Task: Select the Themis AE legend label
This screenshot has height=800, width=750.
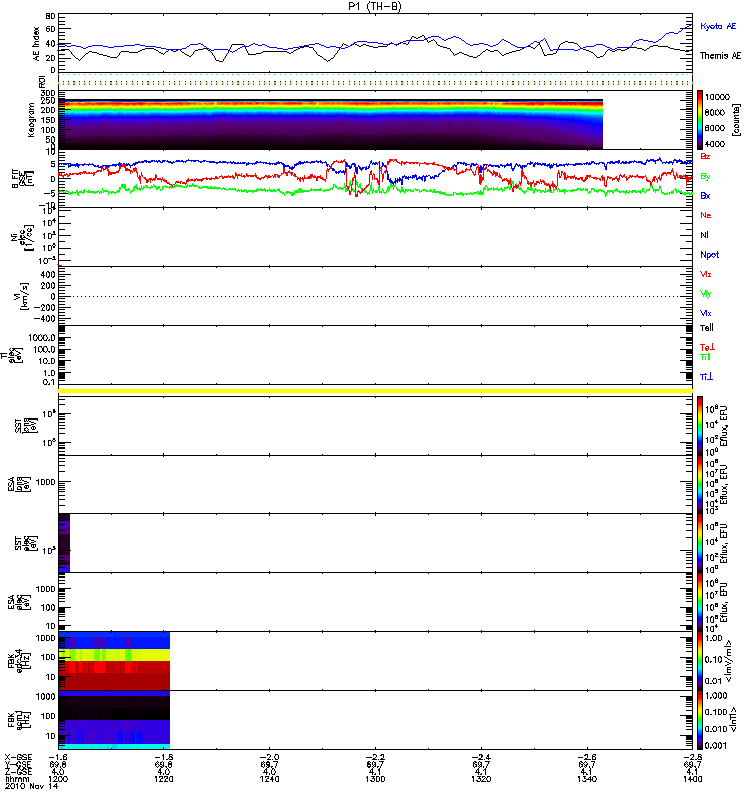Action: [720, 56]
